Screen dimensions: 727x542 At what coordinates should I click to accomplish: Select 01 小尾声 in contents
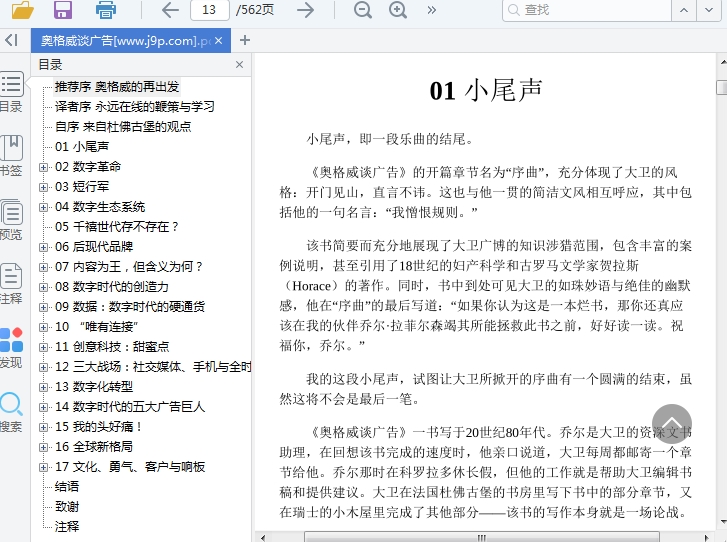[x=82, y=147]
